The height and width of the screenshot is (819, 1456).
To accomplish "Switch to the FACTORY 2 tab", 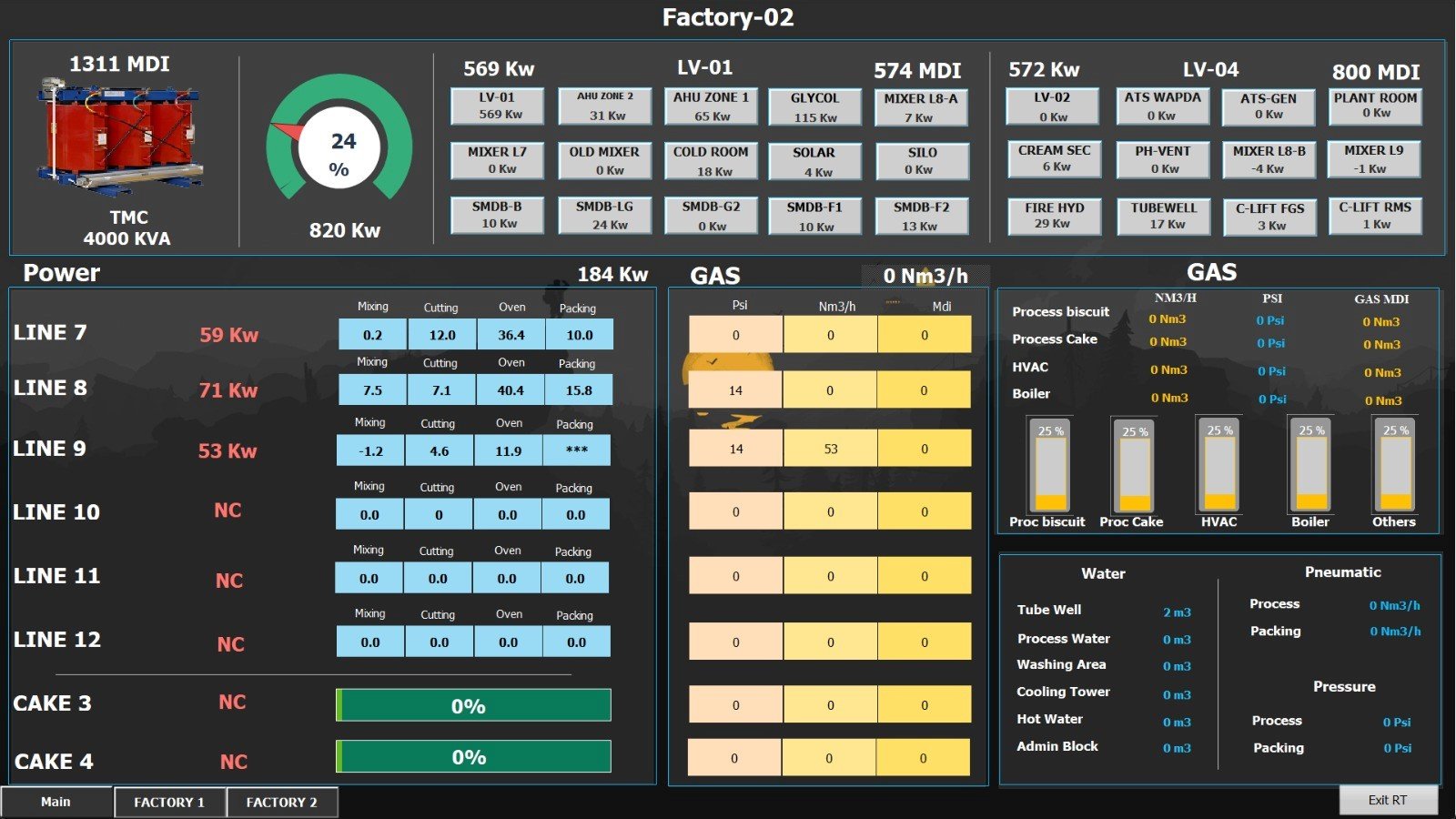I will tap(282, 802).
